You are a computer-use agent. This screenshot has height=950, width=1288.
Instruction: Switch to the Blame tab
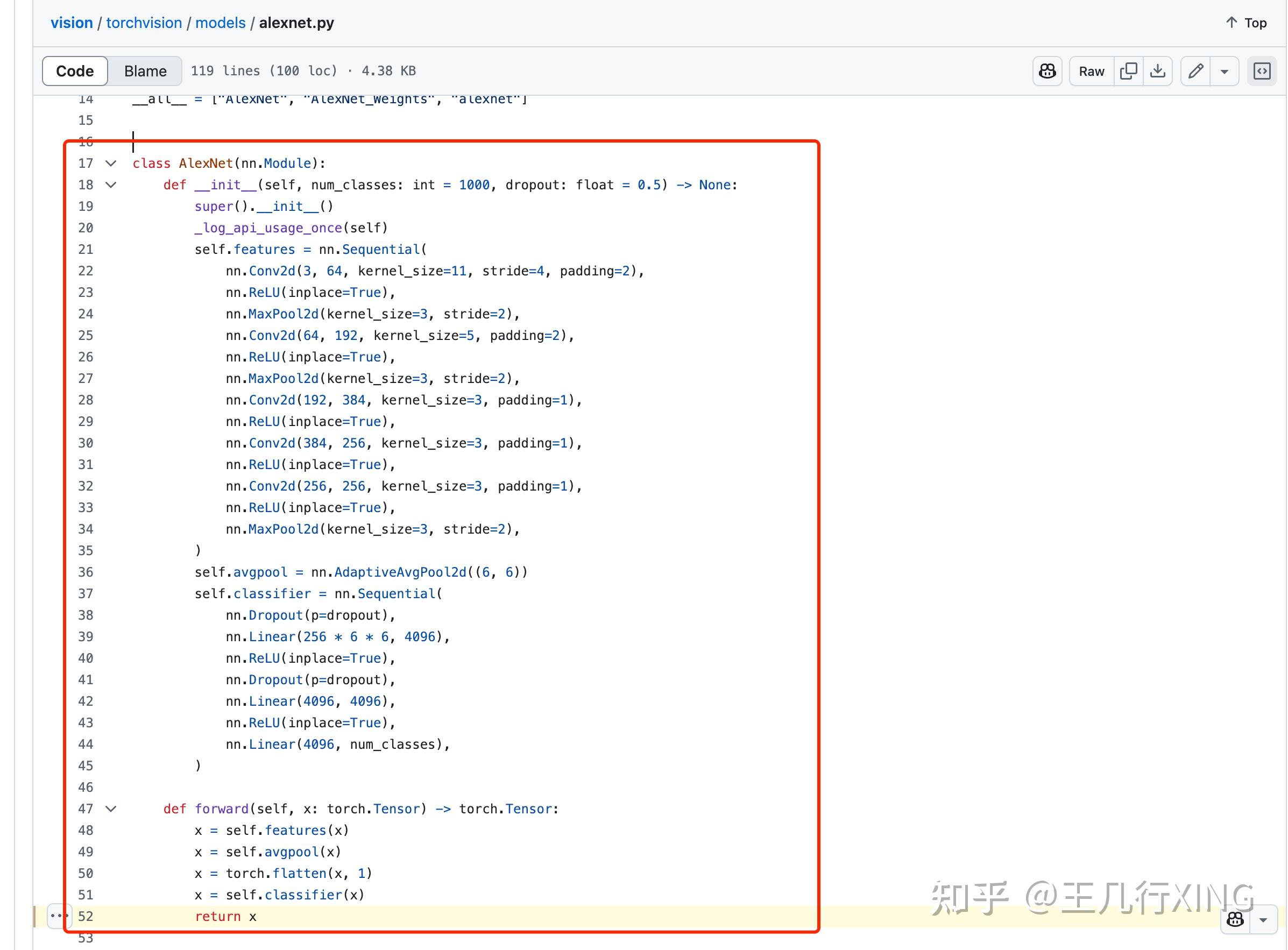coord(145,70)
